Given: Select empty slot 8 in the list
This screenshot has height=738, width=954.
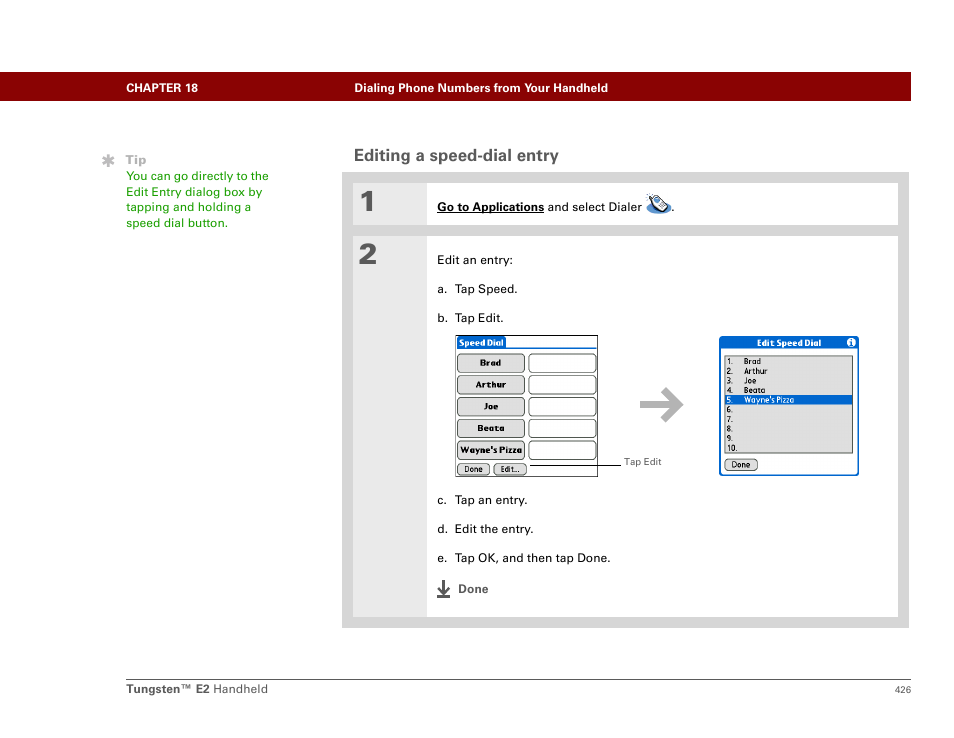Looking at the screenshot, I should pos(789,429).
